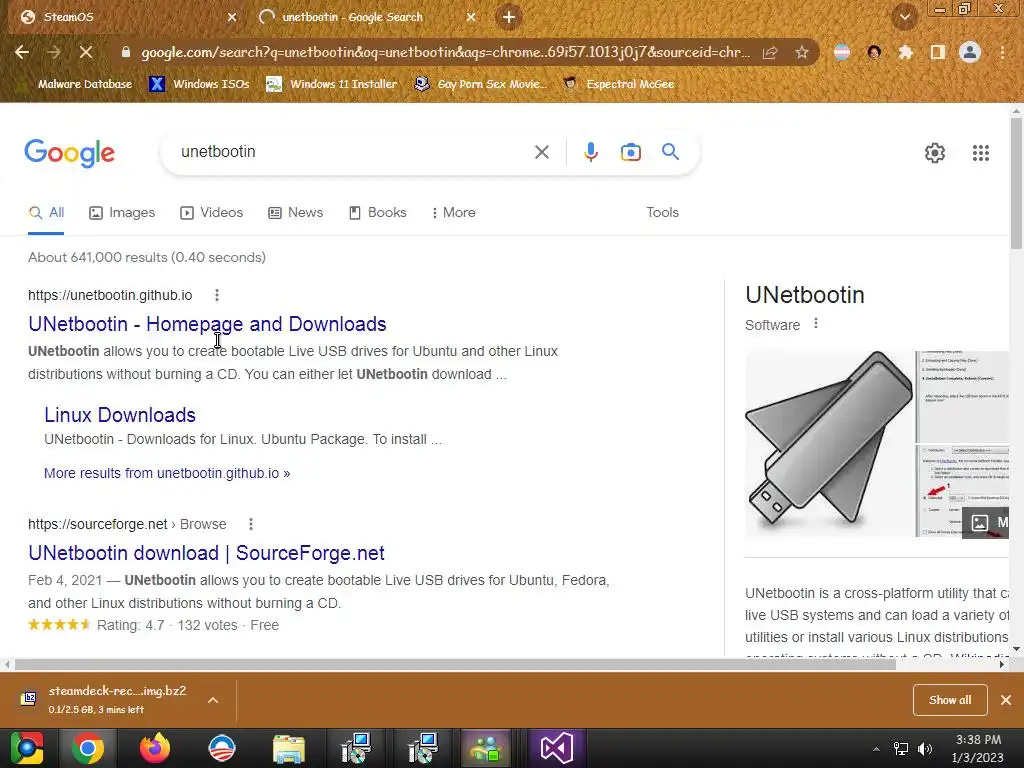The height and width of the screenshot is (768, 1024).
Task: Share this page via the share icon
Action: [770, 52]
